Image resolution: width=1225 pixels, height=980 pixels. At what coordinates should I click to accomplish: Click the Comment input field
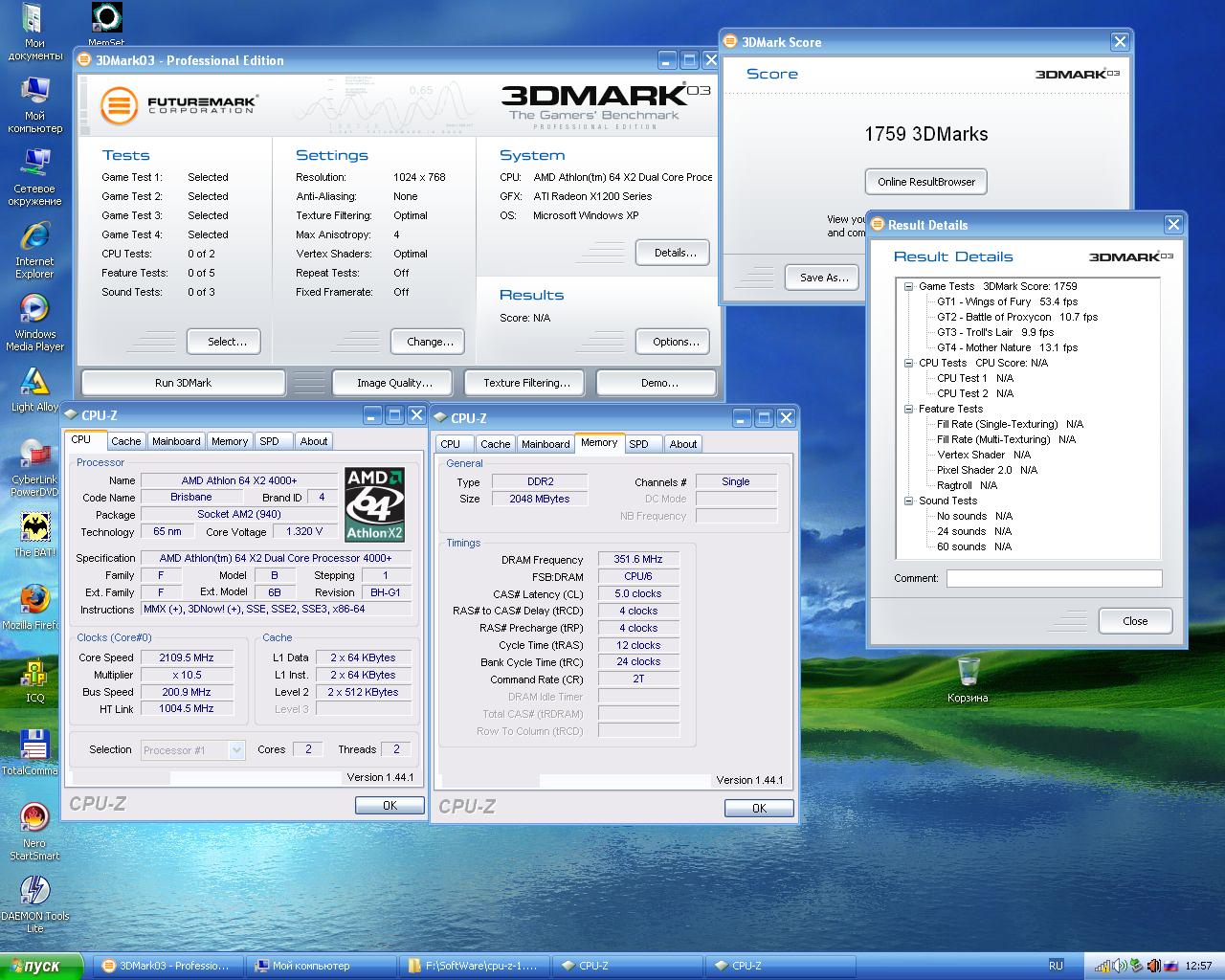click(x=1054, y=578)
